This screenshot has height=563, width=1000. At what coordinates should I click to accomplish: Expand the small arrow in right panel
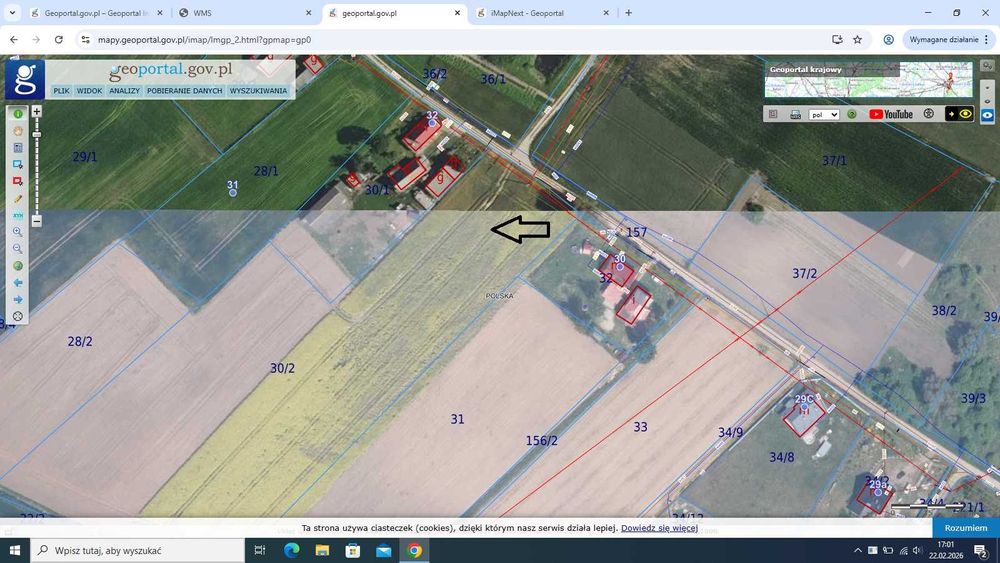[987, 87]
